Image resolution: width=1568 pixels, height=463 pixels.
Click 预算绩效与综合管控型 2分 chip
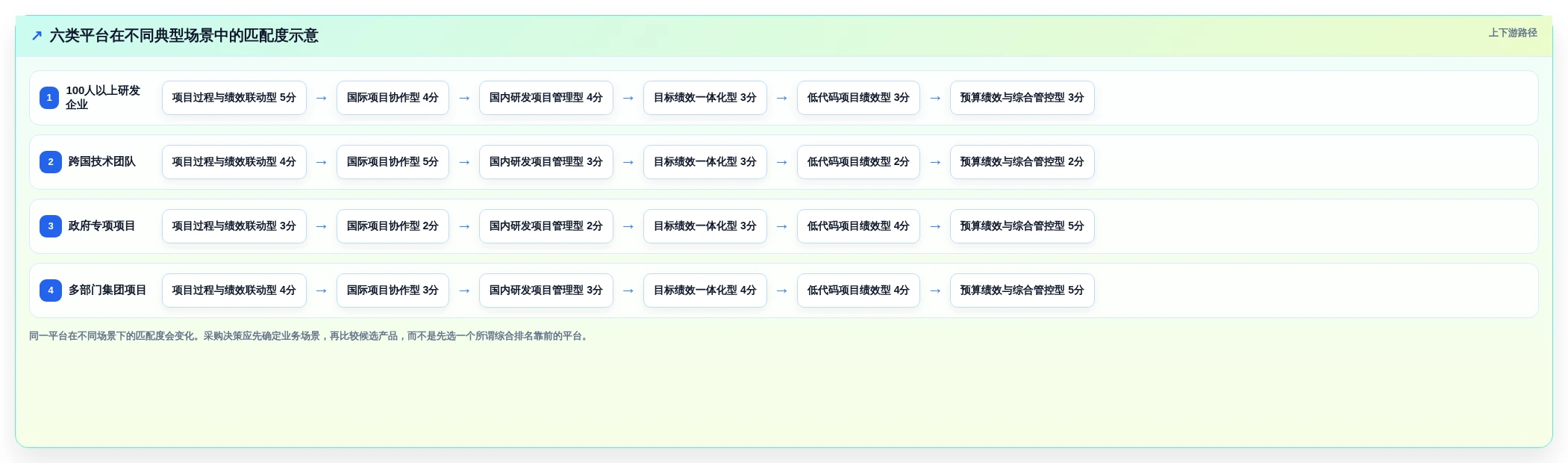click(1022, 162)
